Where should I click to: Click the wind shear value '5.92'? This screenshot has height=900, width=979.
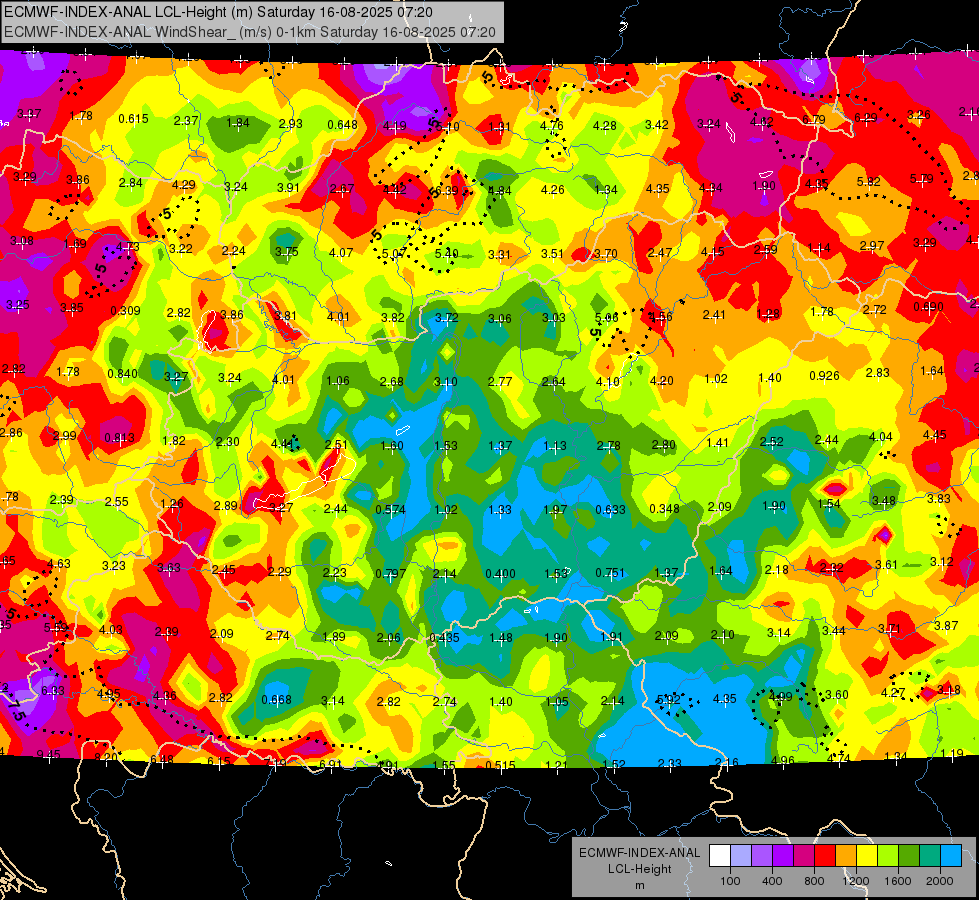coord(667,700)
